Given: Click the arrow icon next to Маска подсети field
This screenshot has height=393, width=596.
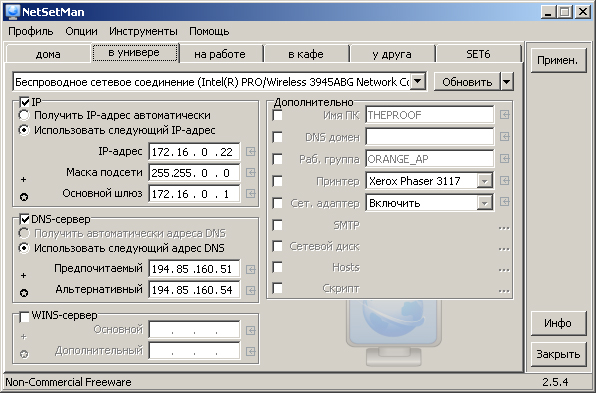Looking at the screenshot, I should tap(250, 173).
